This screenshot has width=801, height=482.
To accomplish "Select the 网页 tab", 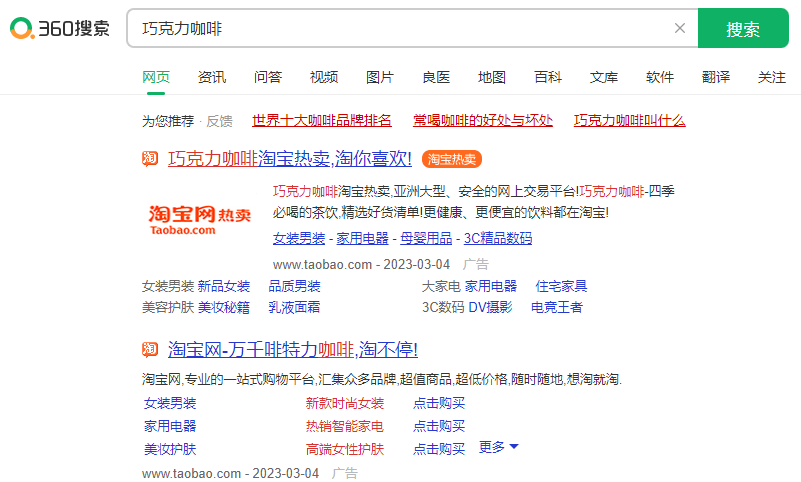I will point(156,77).
